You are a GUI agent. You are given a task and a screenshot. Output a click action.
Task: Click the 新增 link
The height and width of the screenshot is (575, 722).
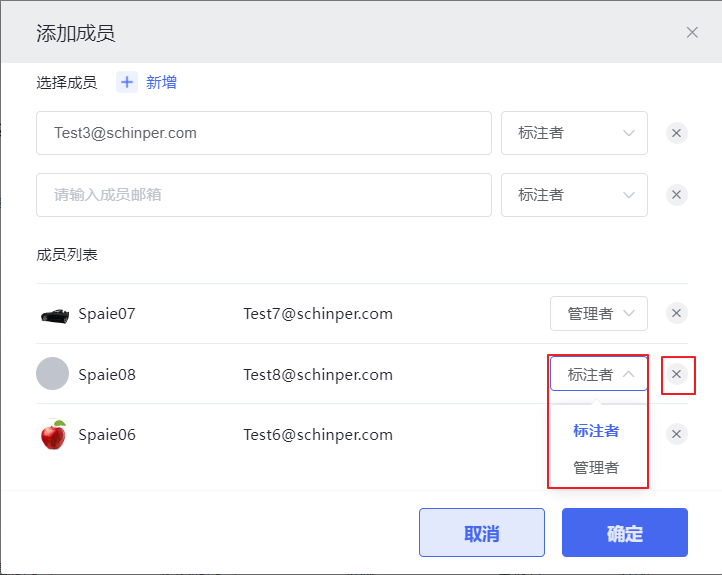[x=161, y=82]
